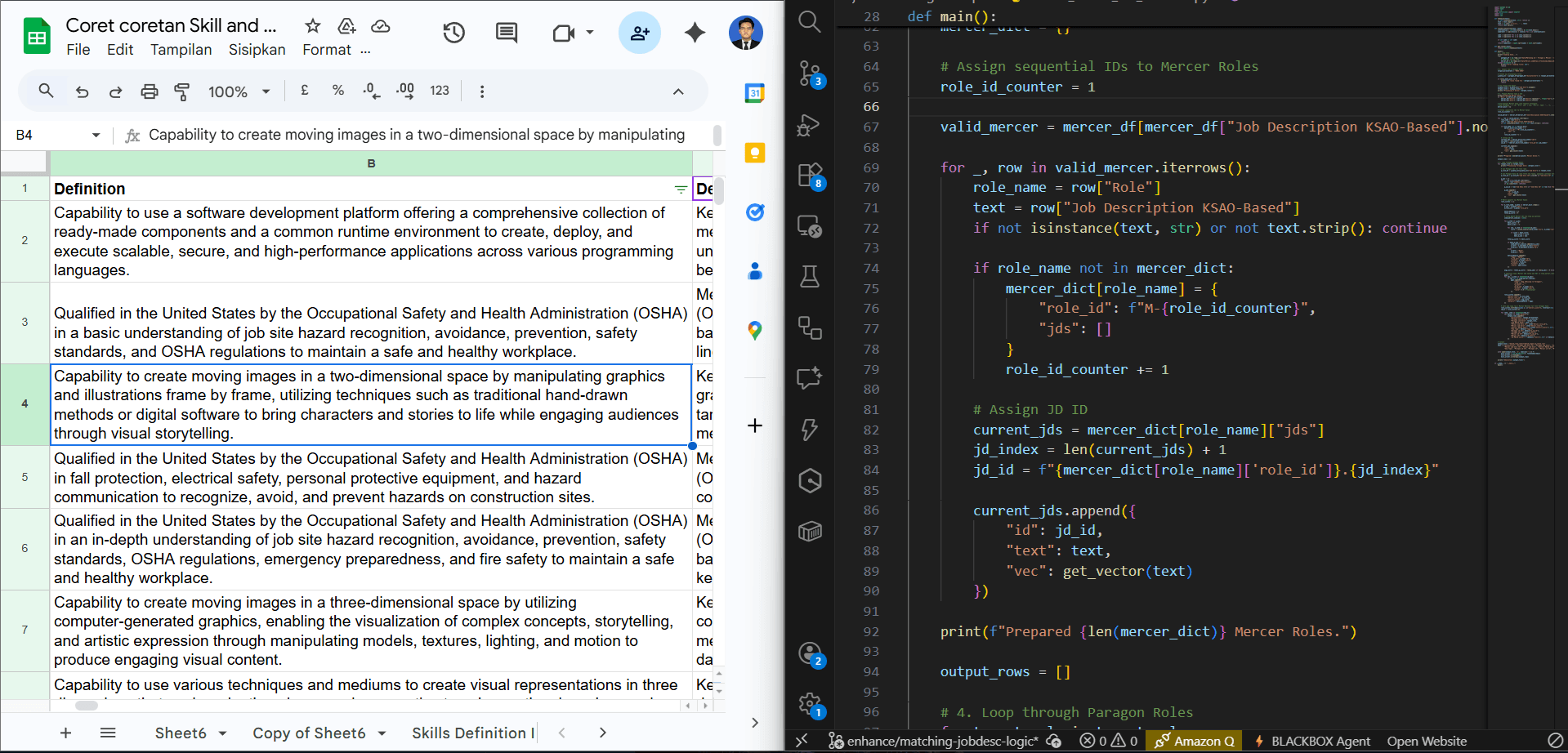
Task: Star the Coret coretan spreadsheet
Action: pos(312,26)
